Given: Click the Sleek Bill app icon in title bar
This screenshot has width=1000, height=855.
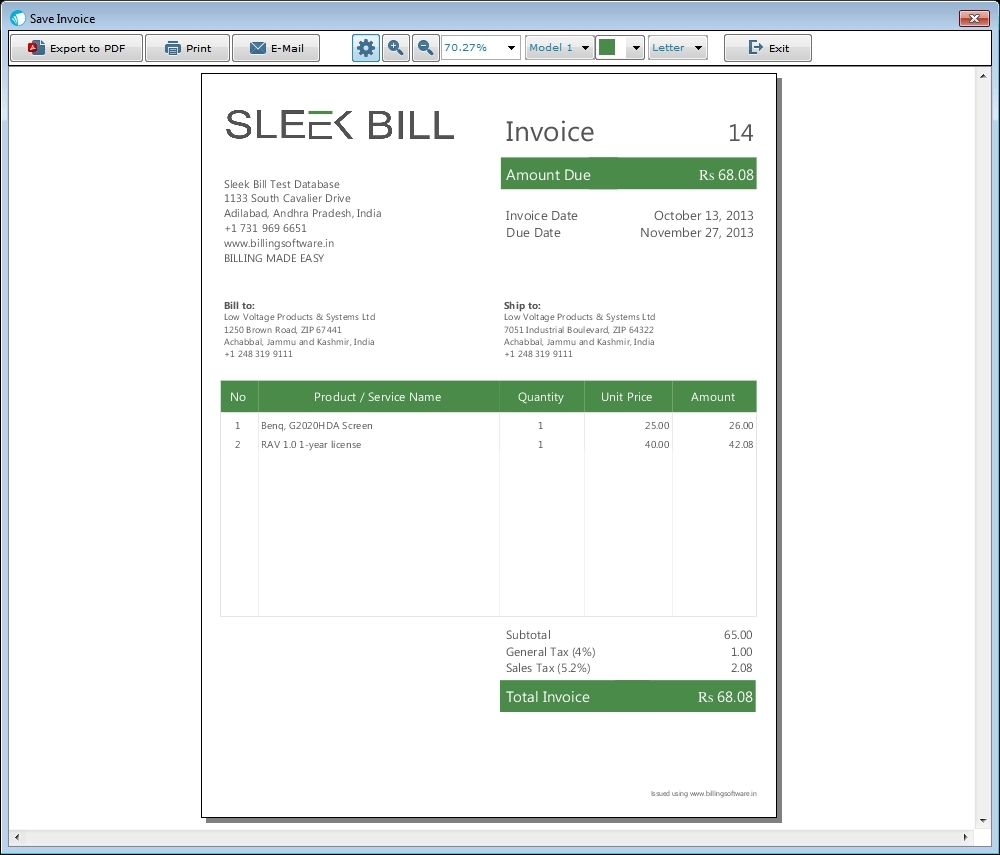Looking at the screenshot, I should (x=18, y=18).
